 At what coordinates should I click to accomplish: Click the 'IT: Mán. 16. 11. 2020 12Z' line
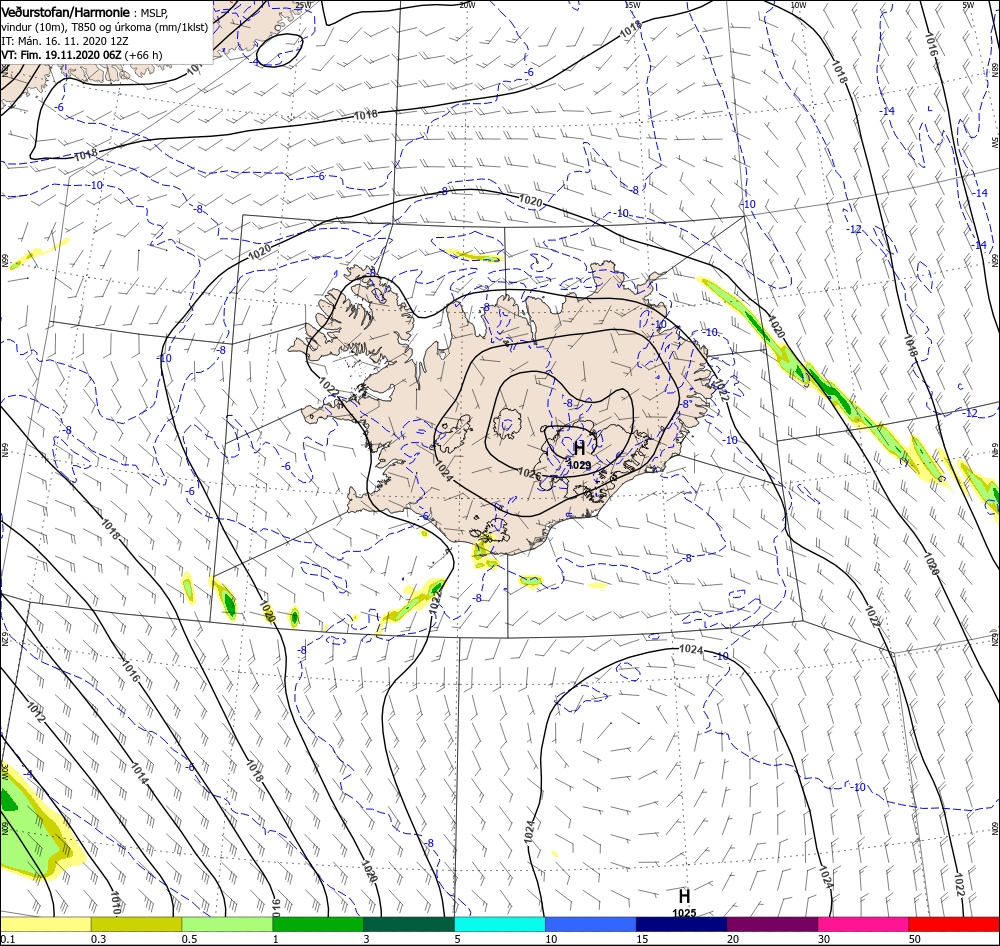click(x=65, y=41)
